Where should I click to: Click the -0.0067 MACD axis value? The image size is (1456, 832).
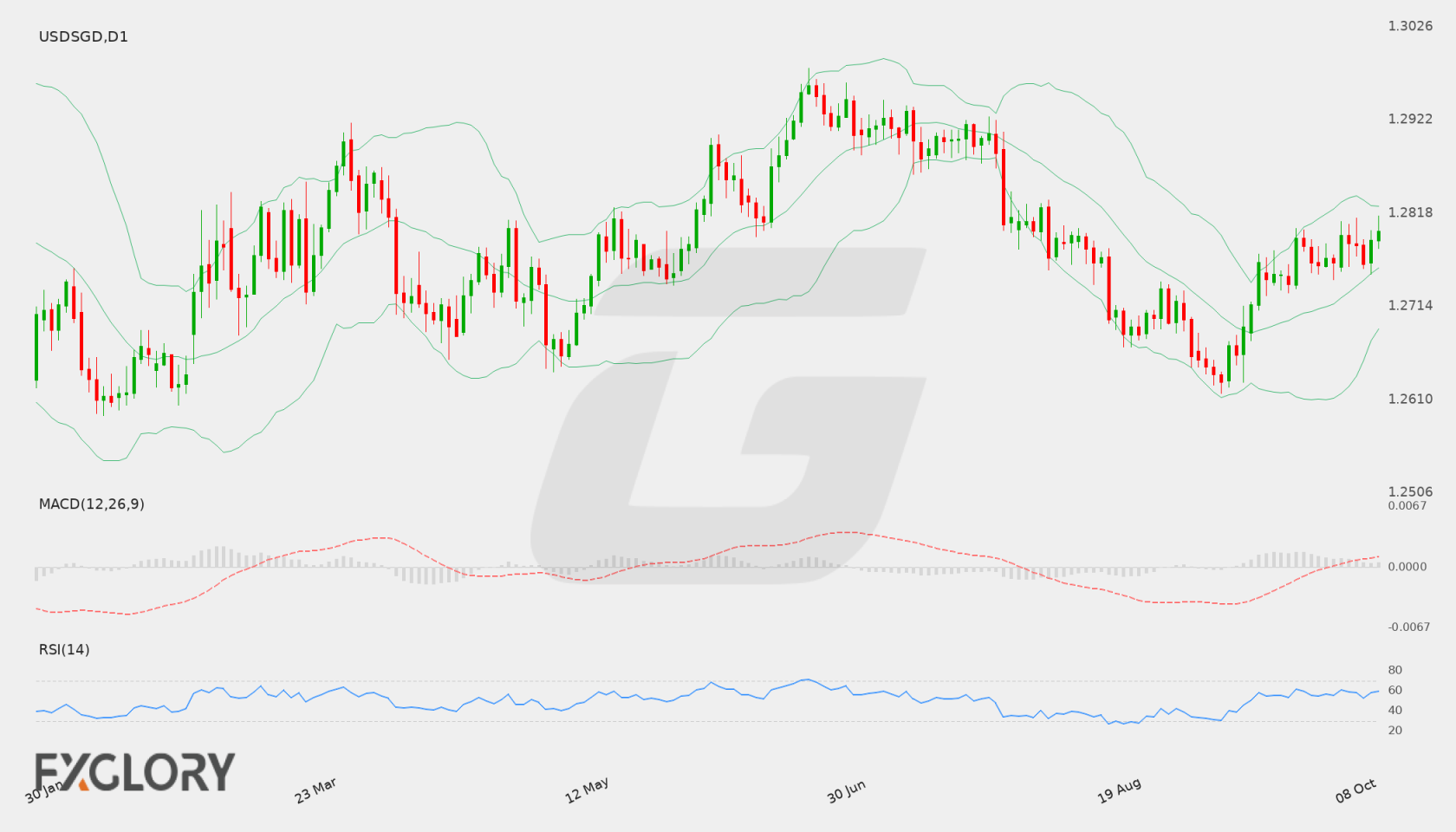(x=1409, y=627)
